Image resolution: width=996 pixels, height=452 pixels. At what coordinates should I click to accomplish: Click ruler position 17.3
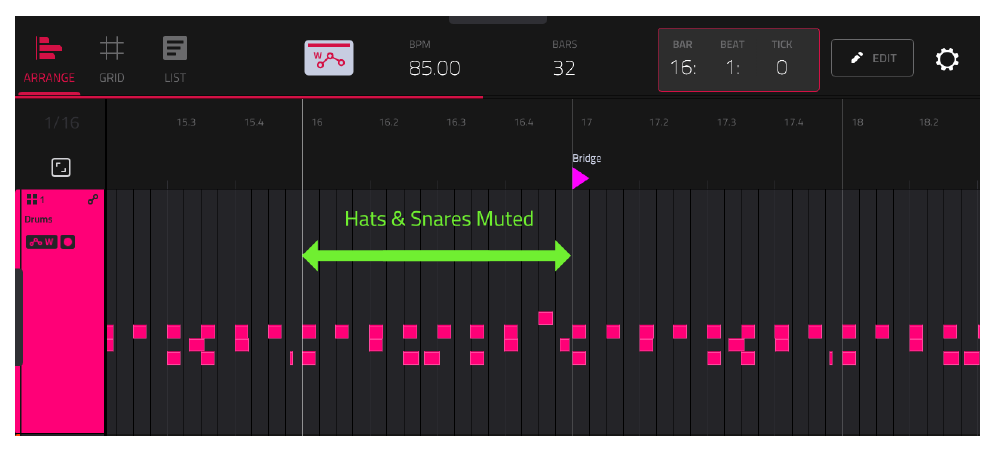(x=726, y=123)
